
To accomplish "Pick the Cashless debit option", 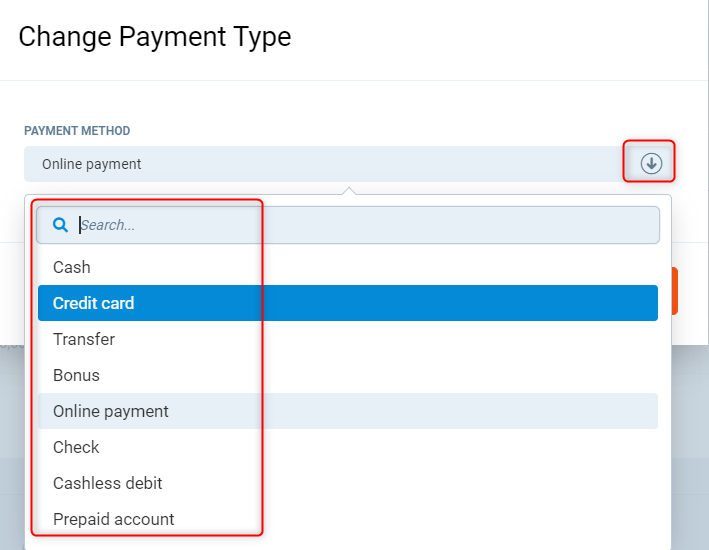I will point(108,483).
